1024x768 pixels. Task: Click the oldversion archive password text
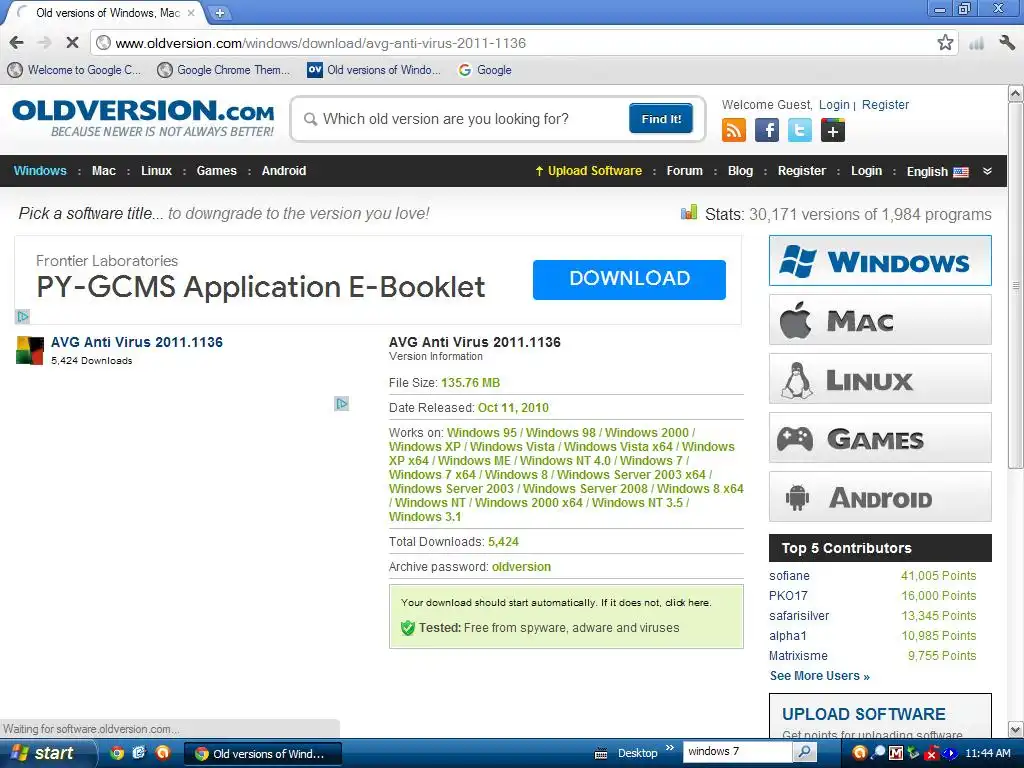pos(521,567)
